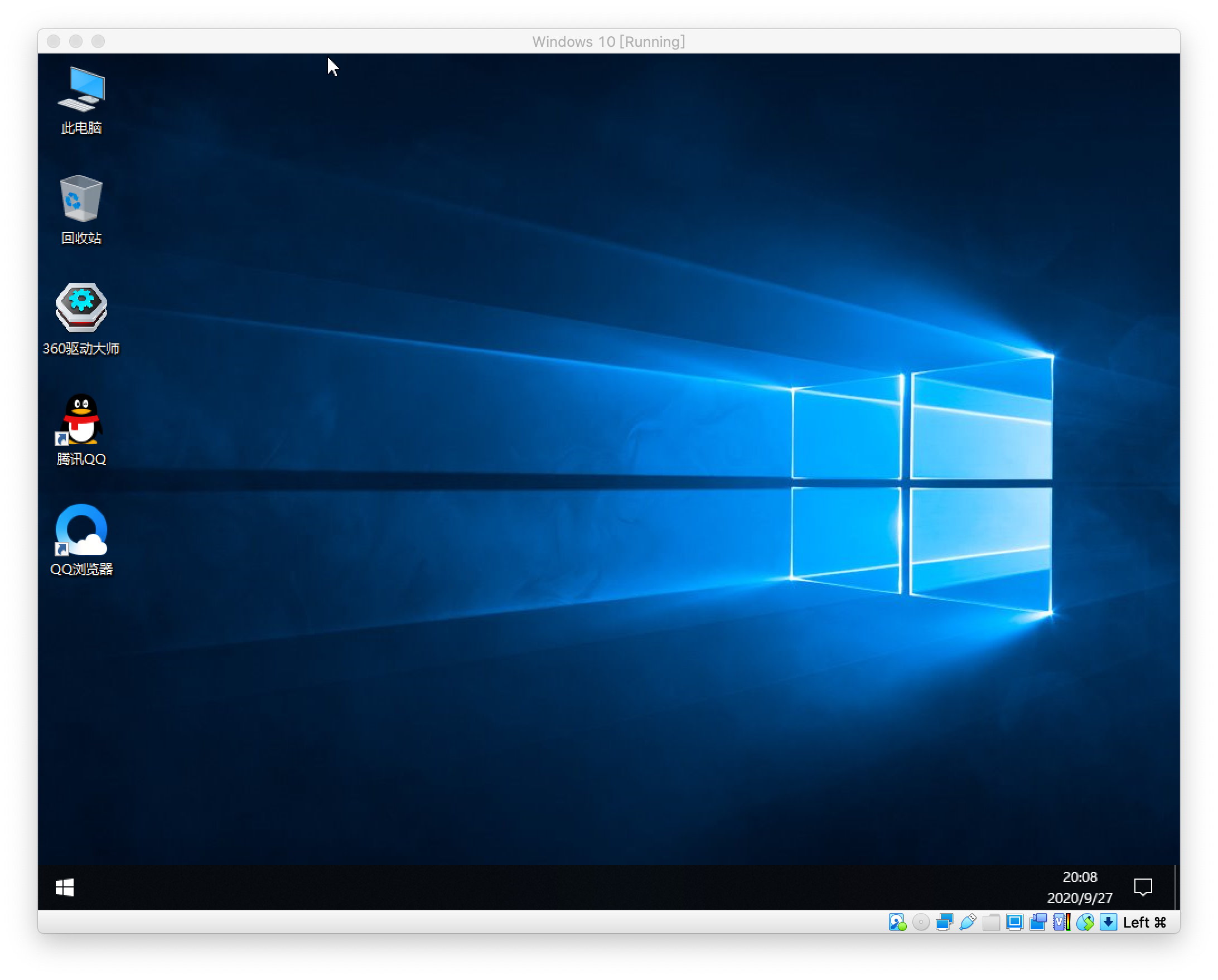Open the network adapters status icon
The width and height of the screenshot is (1218, 980).
pyautogui.click(x=944, y=923)
